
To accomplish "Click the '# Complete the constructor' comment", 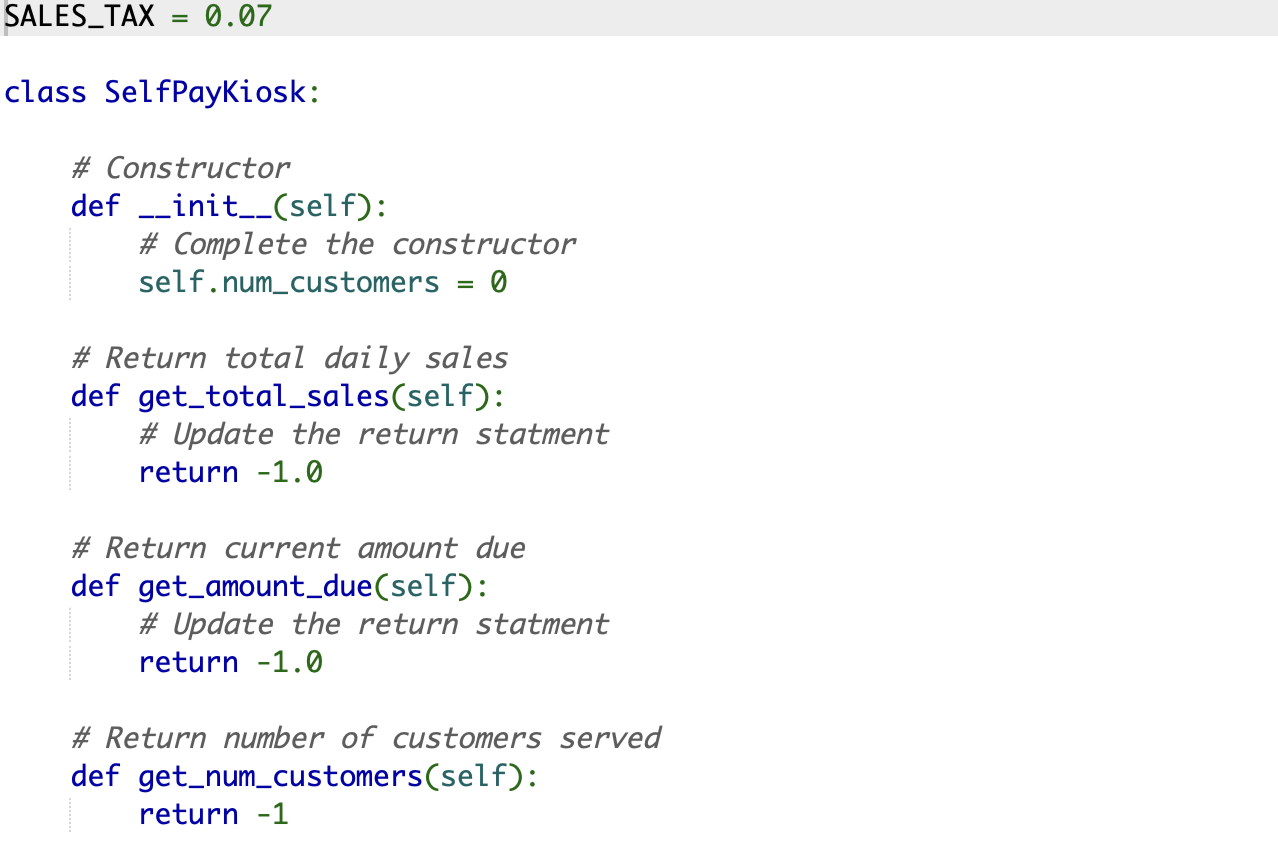I will [x=358, y=244].
